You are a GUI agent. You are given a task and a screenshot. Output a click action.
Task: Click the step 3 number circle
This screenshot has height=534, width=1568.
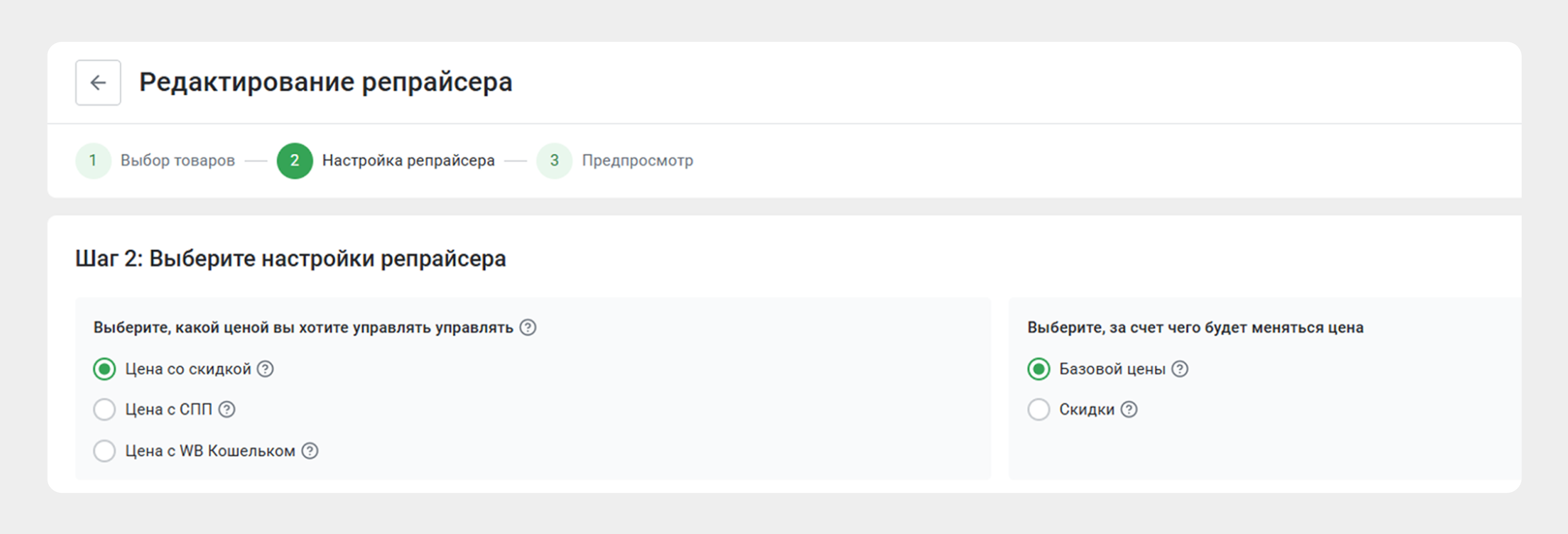click(x=554, y=161)
